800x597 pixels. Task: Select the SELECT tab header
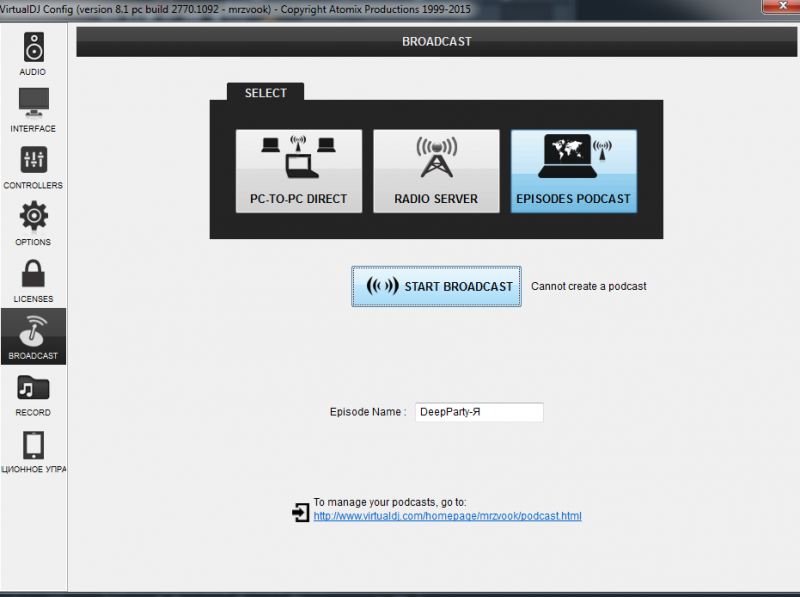coord(265,92)
